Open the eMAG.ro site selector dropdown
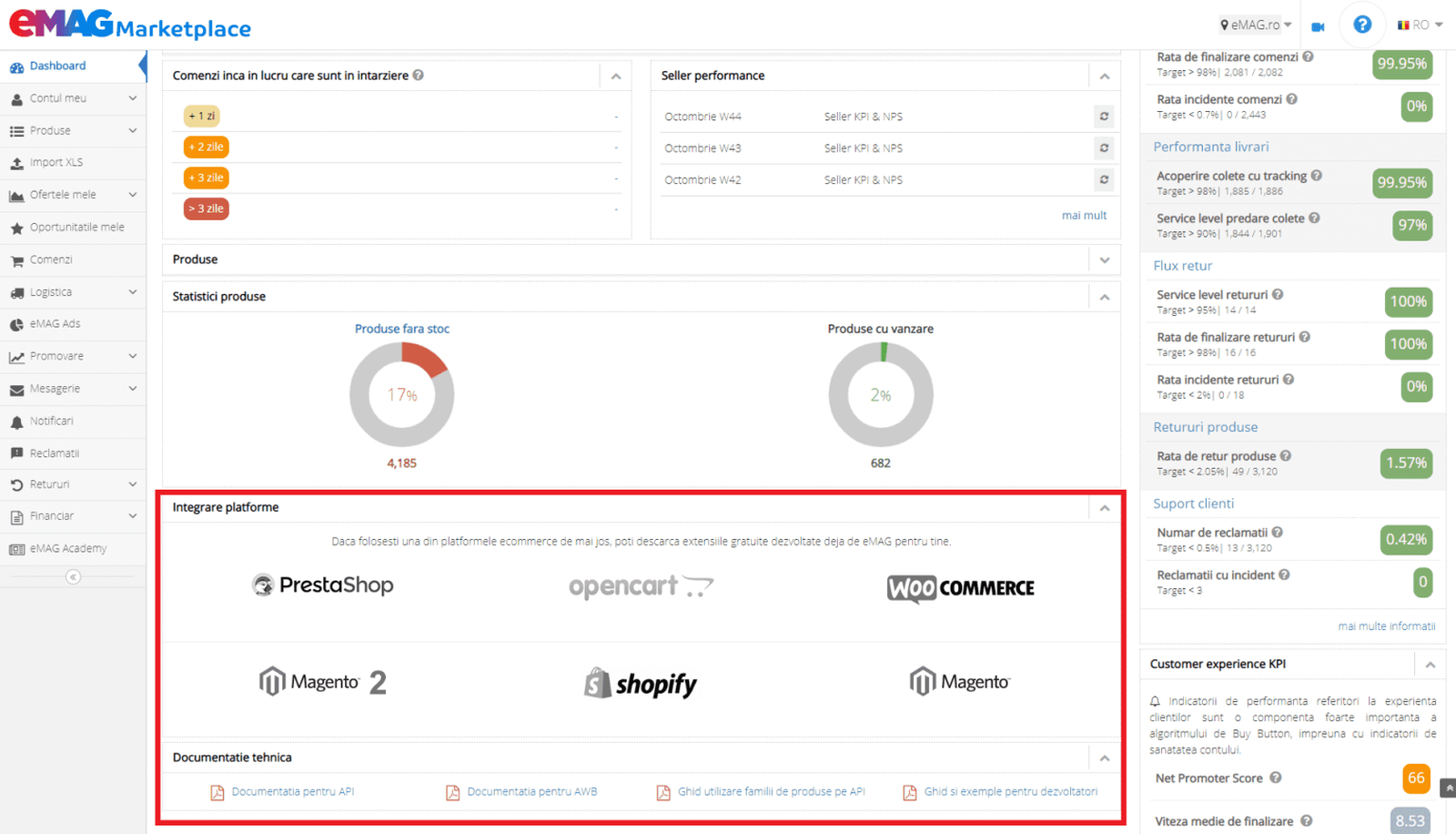 pyautogui.click(x=1256, y=25)
